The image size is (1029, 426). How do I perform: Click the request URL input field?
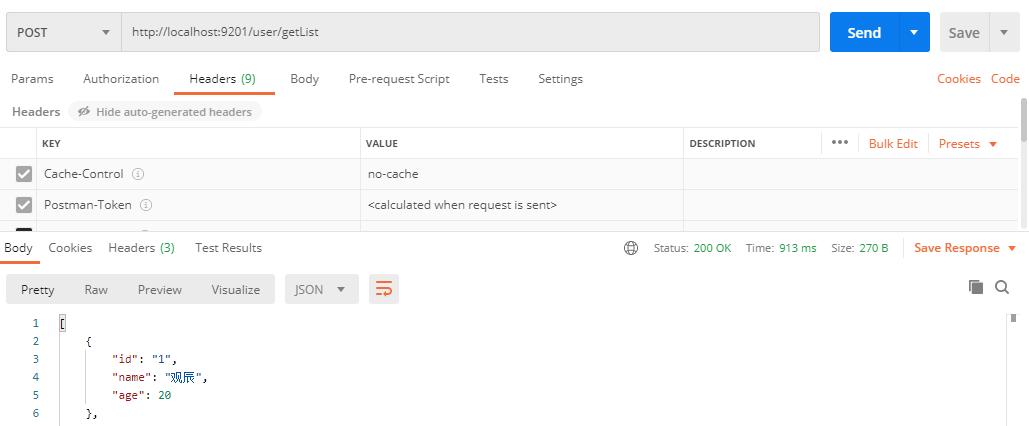470,32
